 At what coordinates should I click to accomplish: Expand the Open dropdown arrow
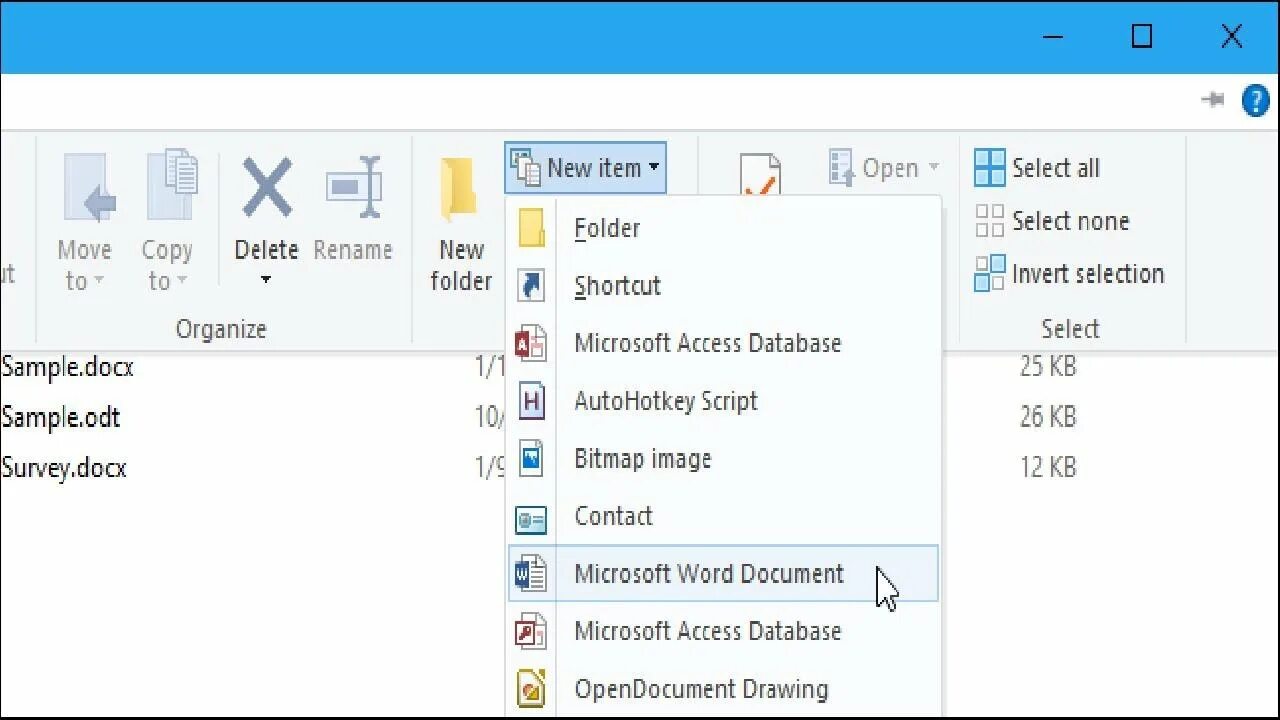934,168
